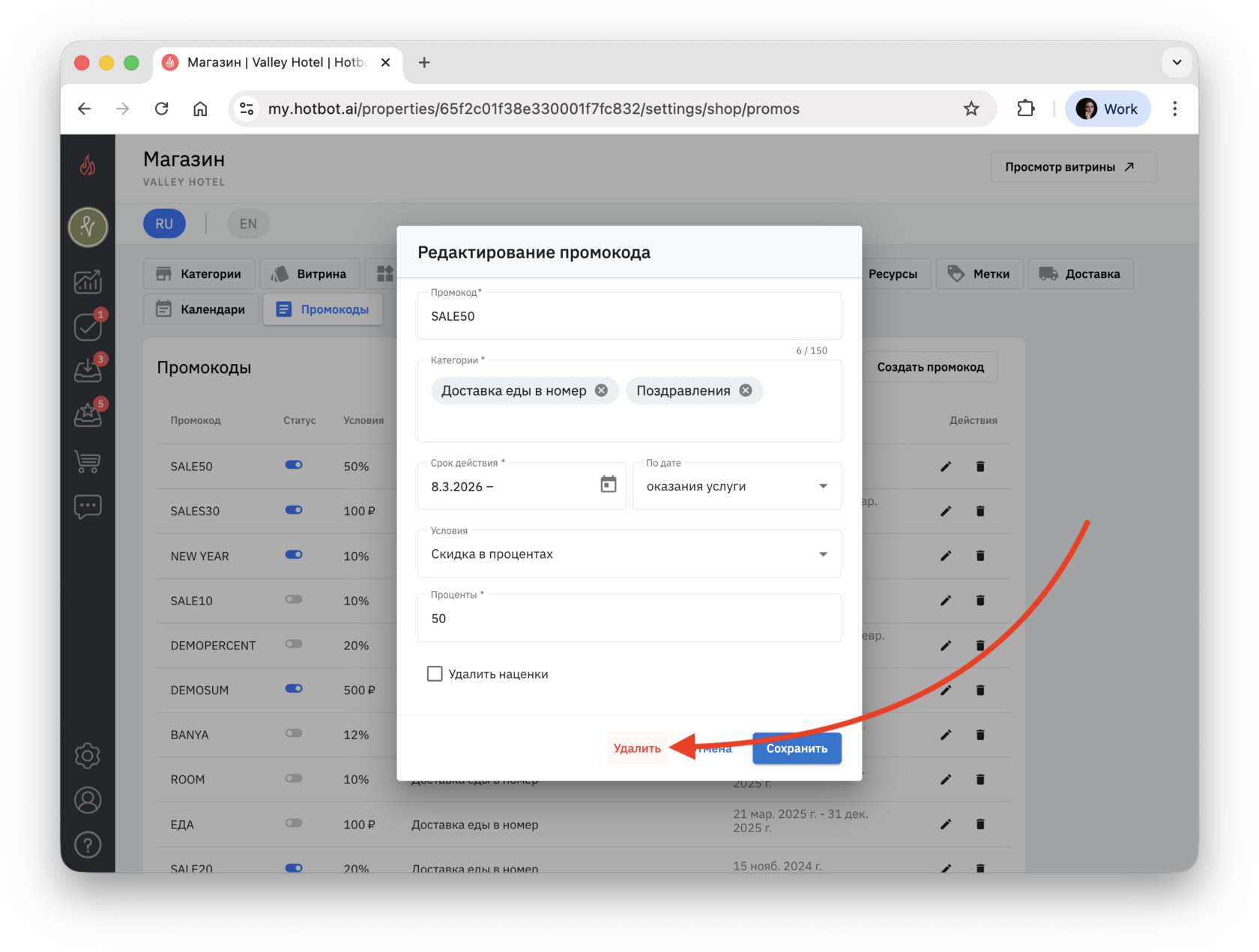Open the Условия discount type dropdown
This screenshot has width=1259, height=952.
pyautogui.click(x=629, y=554)
